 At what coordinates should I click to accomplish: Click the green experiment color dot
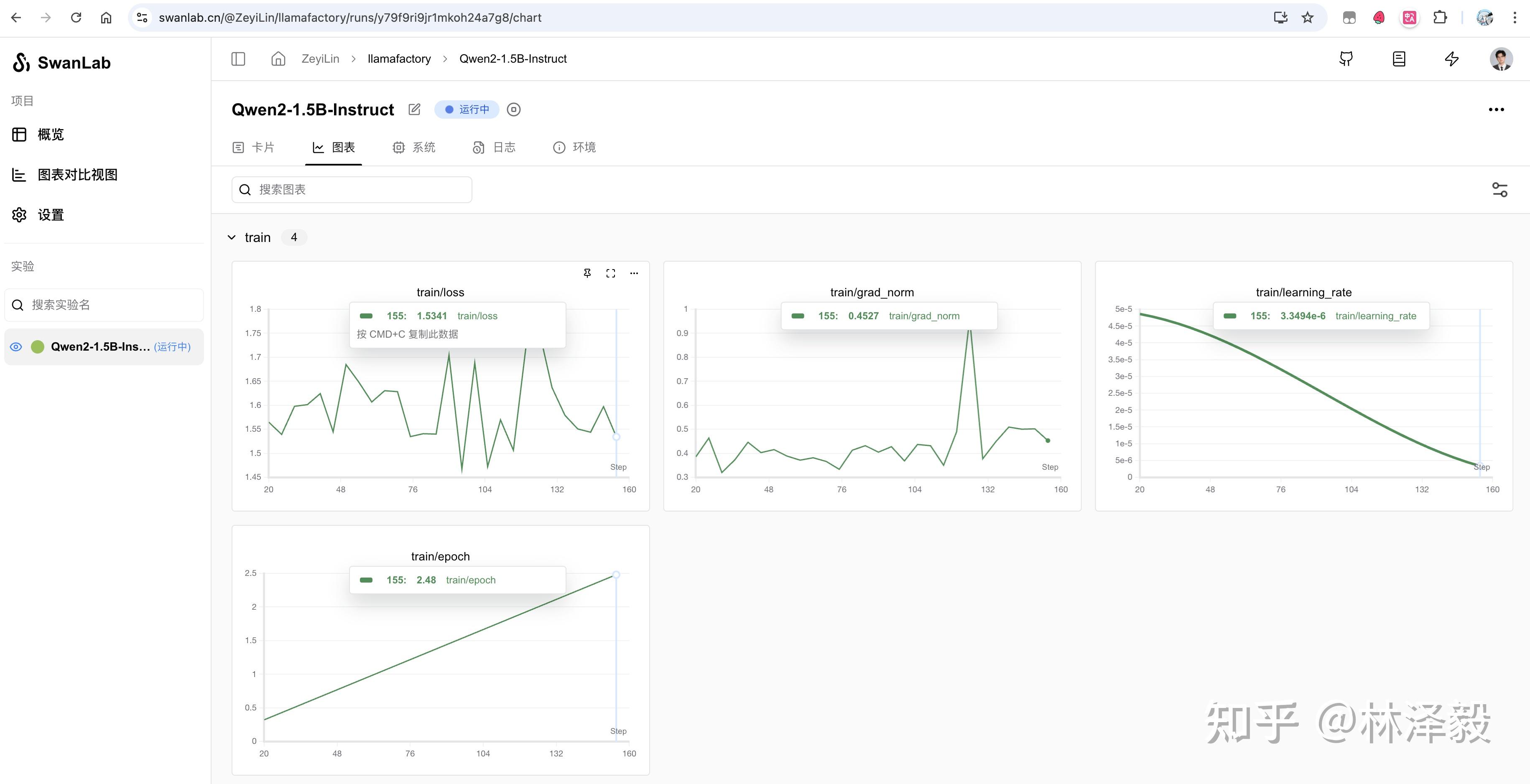[38, 347]
